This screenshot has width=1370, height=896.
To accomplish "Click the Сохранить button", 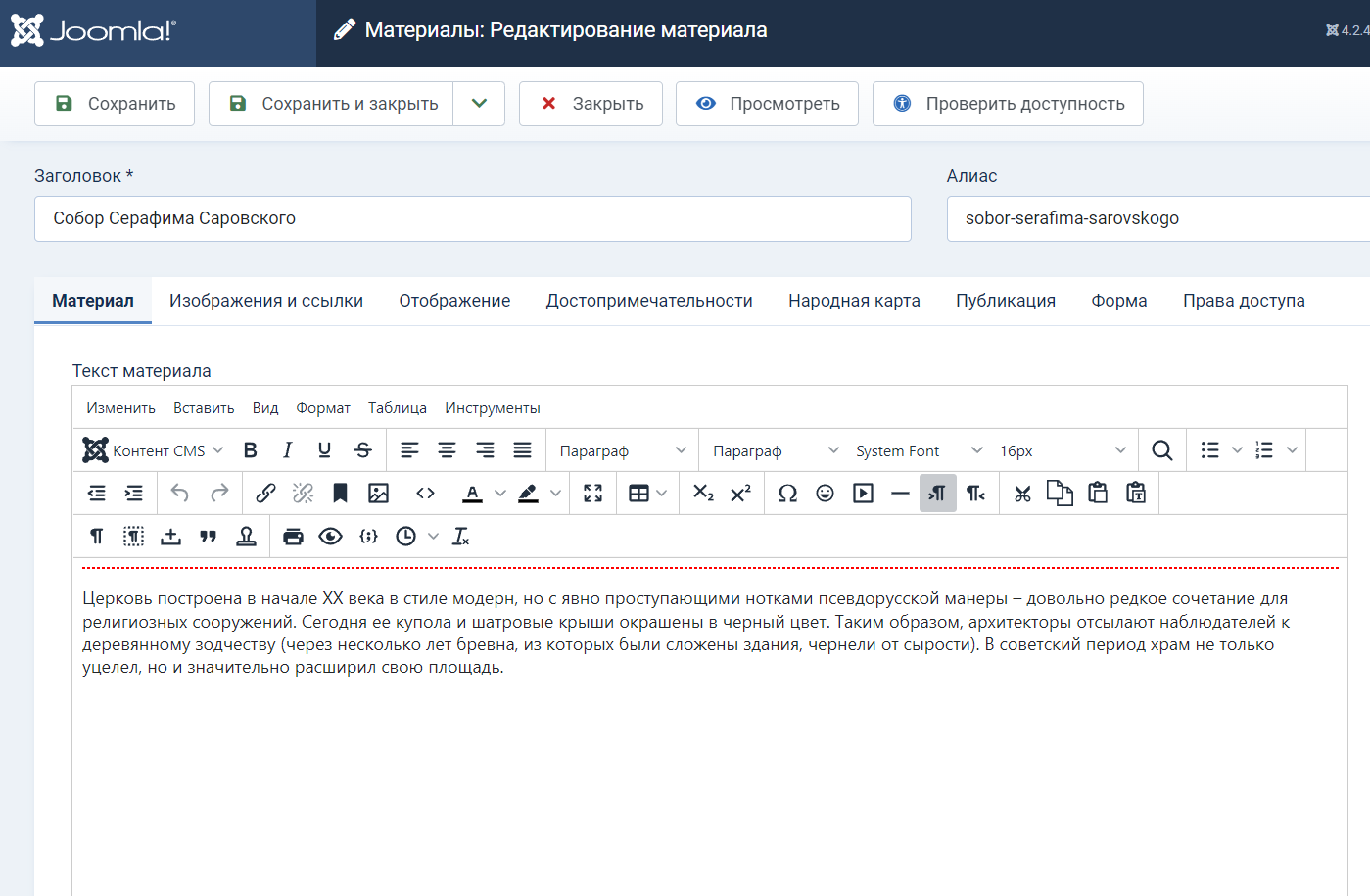I will [115, 104].
